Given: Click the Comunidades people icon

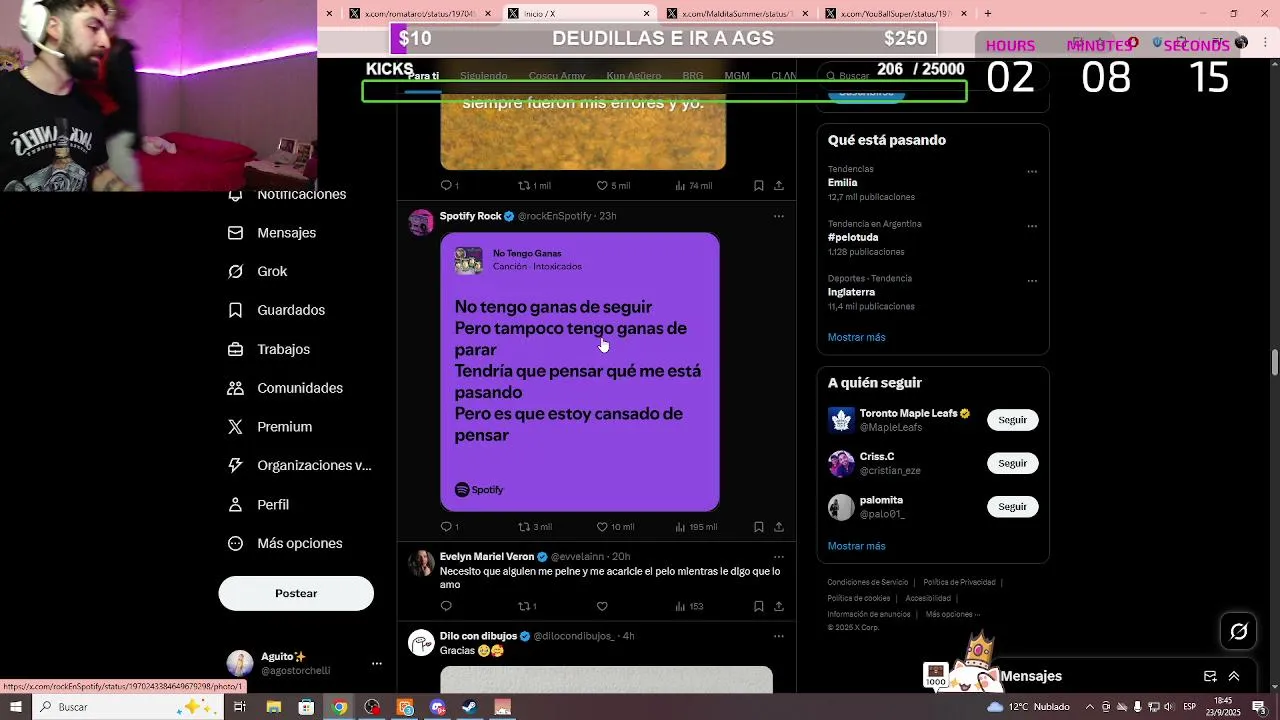Looking at the screenshot, I should (x=235, y=388).
